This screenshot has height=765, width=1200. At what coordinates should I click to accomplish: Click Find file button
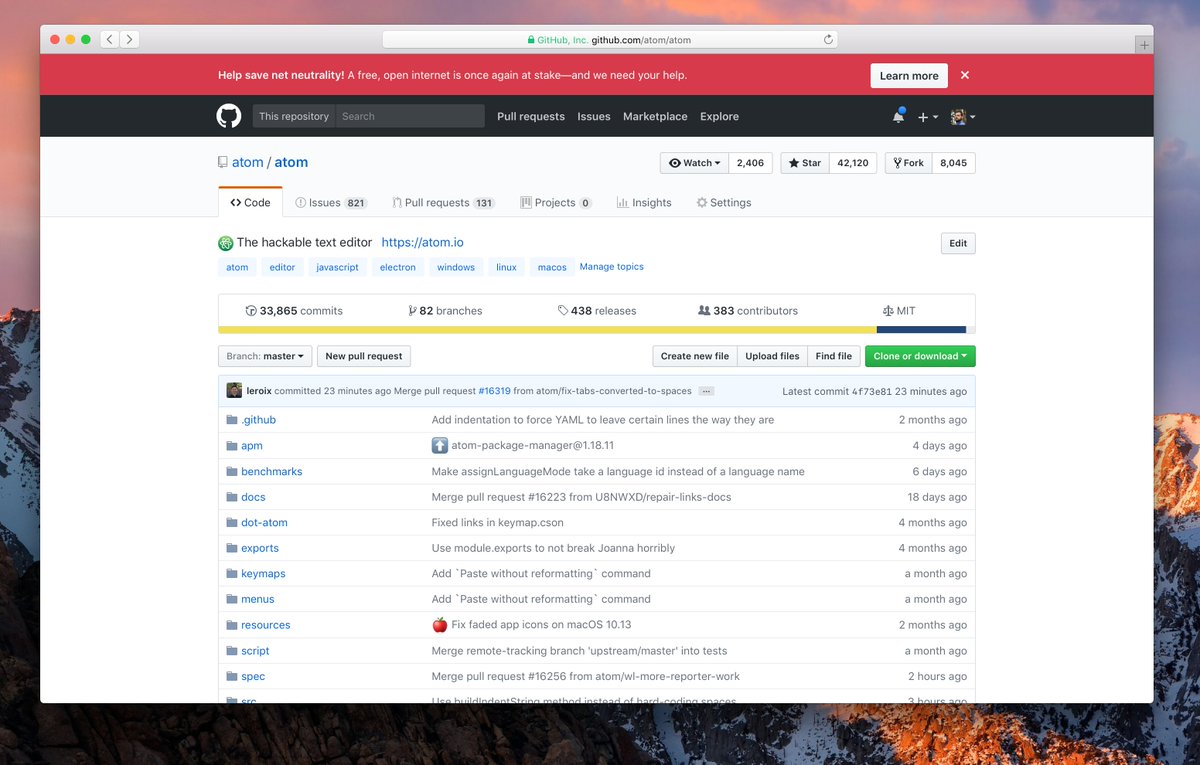click(x=834, y=356)
